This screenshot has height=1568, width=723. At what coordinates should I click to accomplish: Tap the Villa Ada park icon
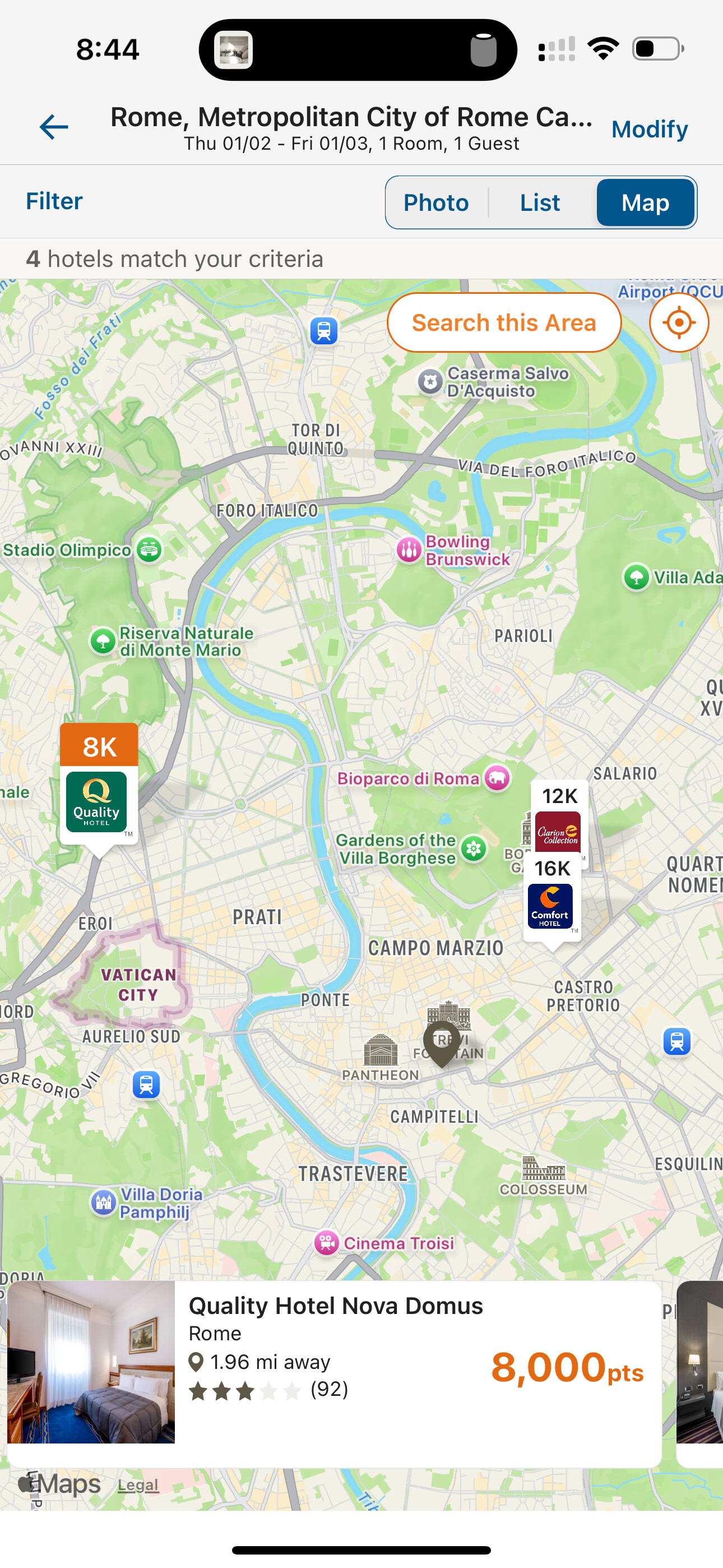(x=637, y=577)
